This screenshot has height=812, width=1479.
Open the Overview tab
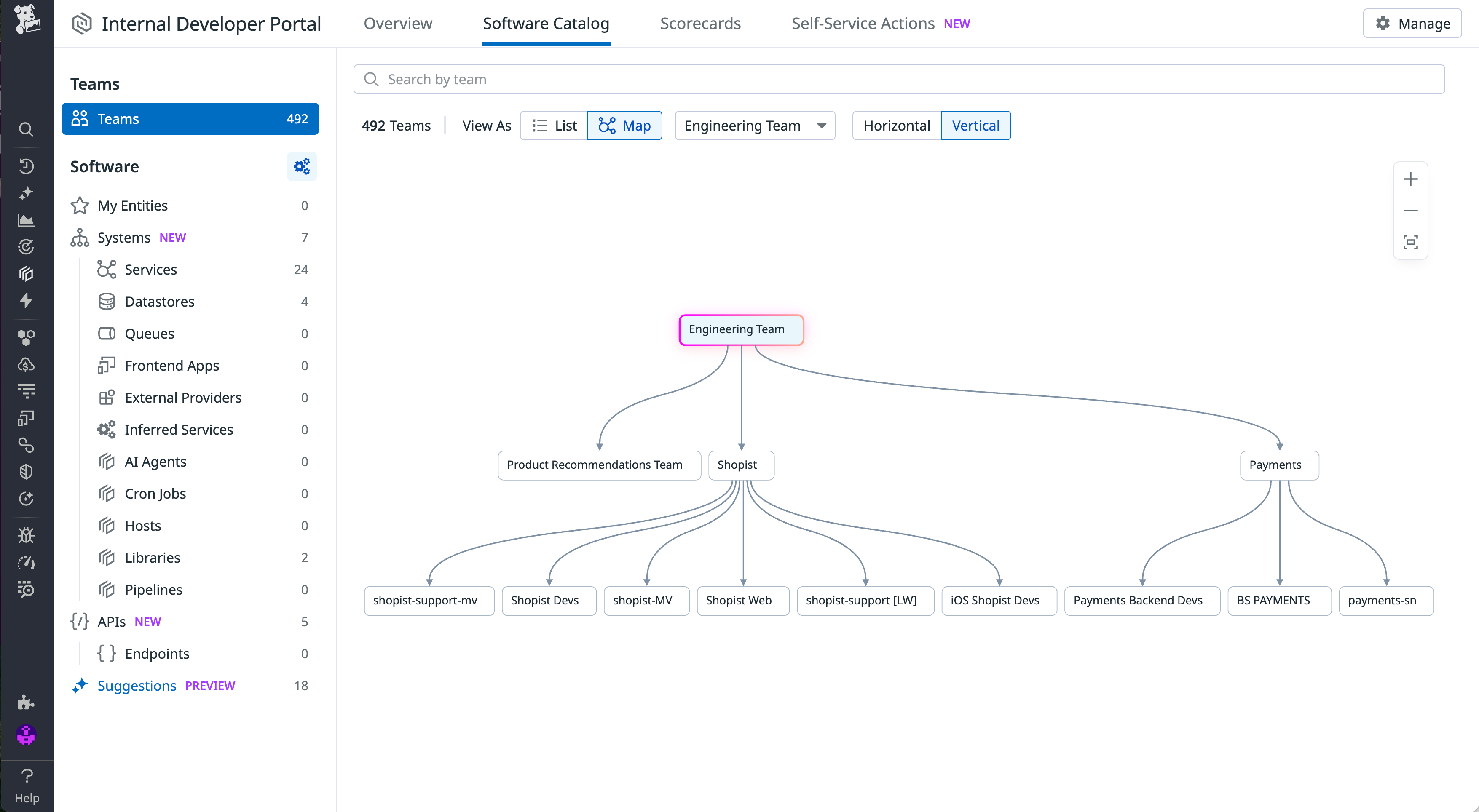click(x=397, y=24)
